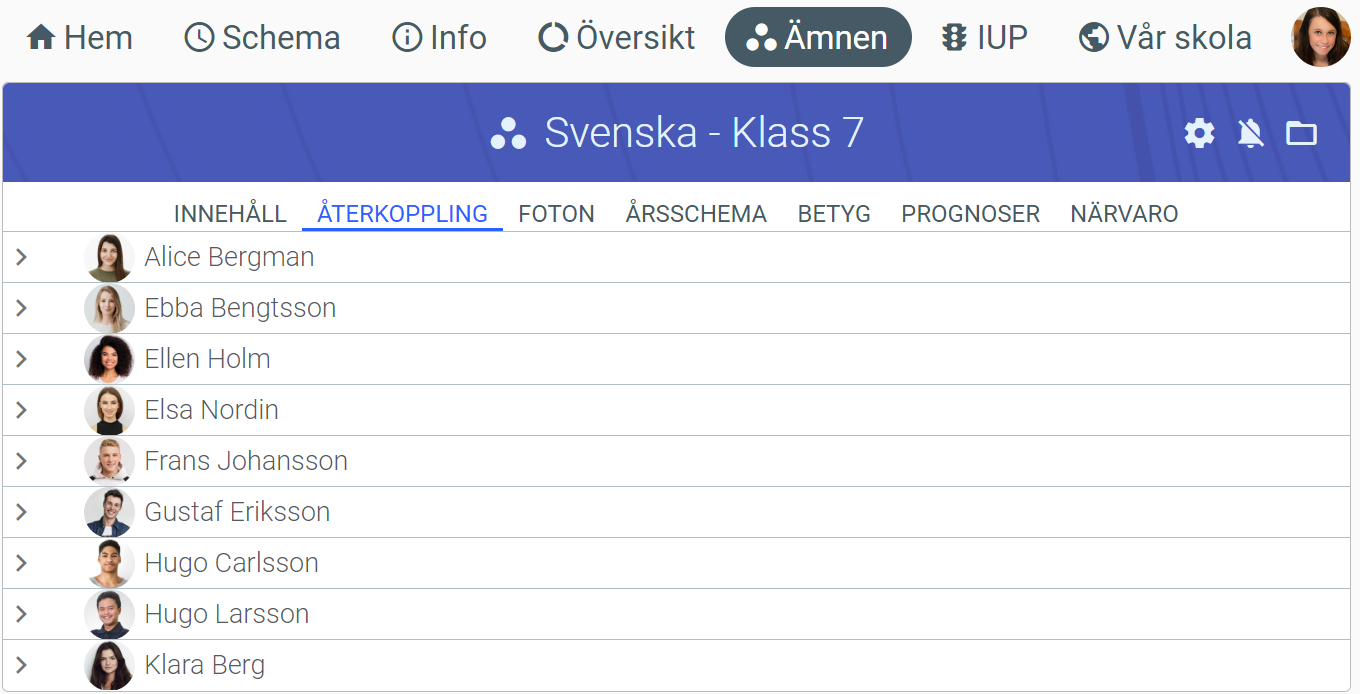The width and height of the screenshot is (1360, 694).
Task: Switch to the Betyg tab
Action: [x=834, y=214]
